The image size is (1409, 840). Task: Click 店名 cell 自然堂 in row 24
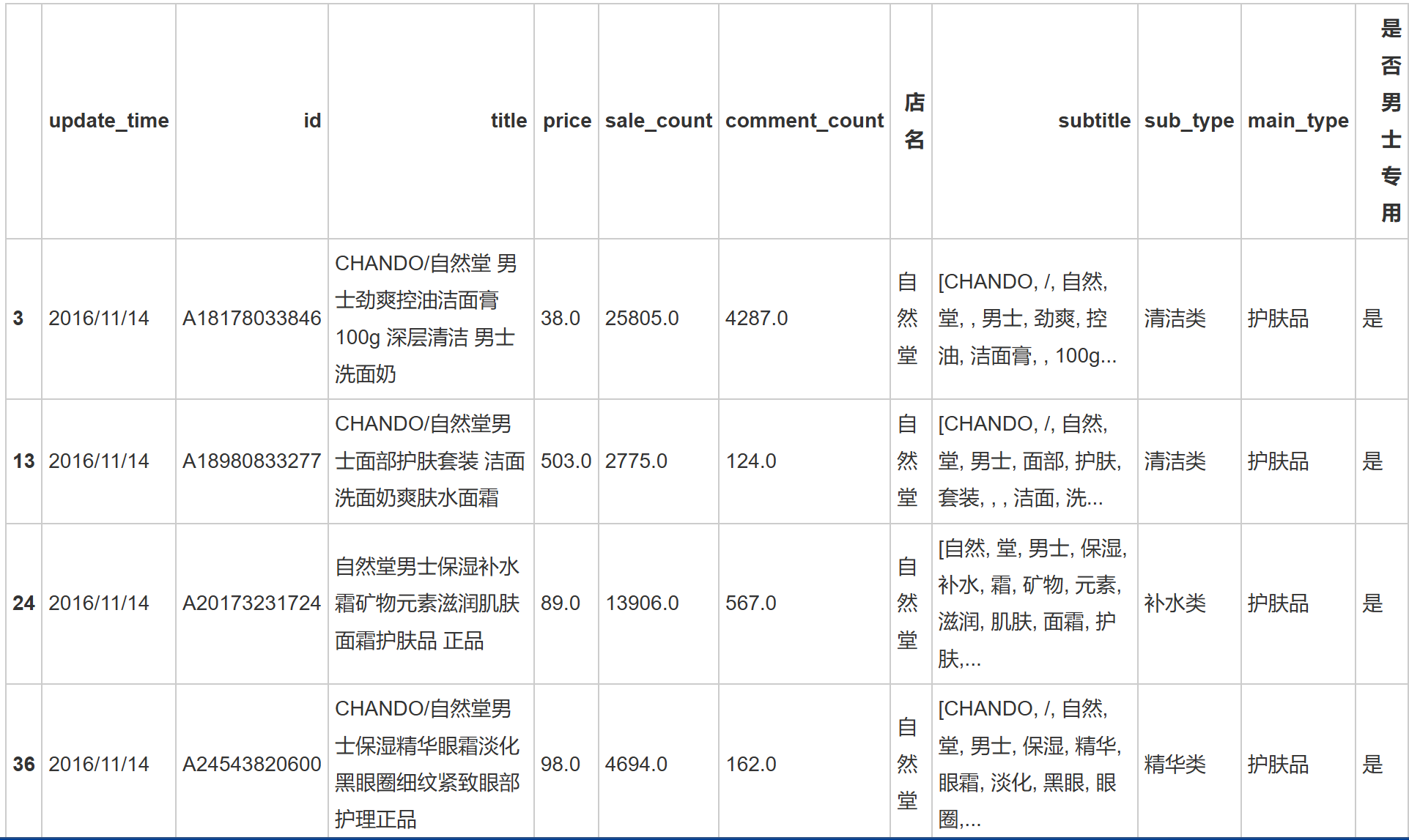click(x=911, y=603)
